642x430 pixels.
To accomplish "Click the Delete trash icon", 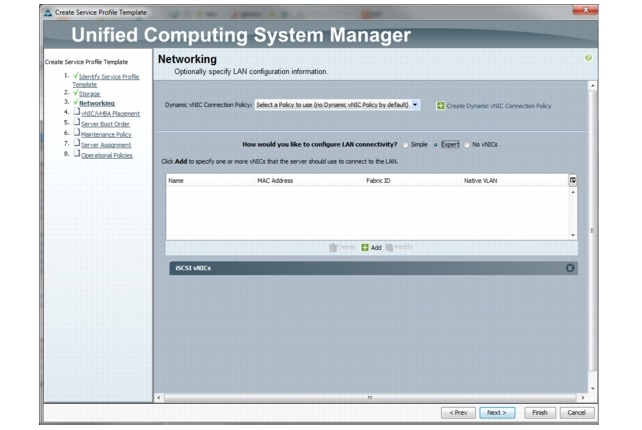I will (333, 247).
